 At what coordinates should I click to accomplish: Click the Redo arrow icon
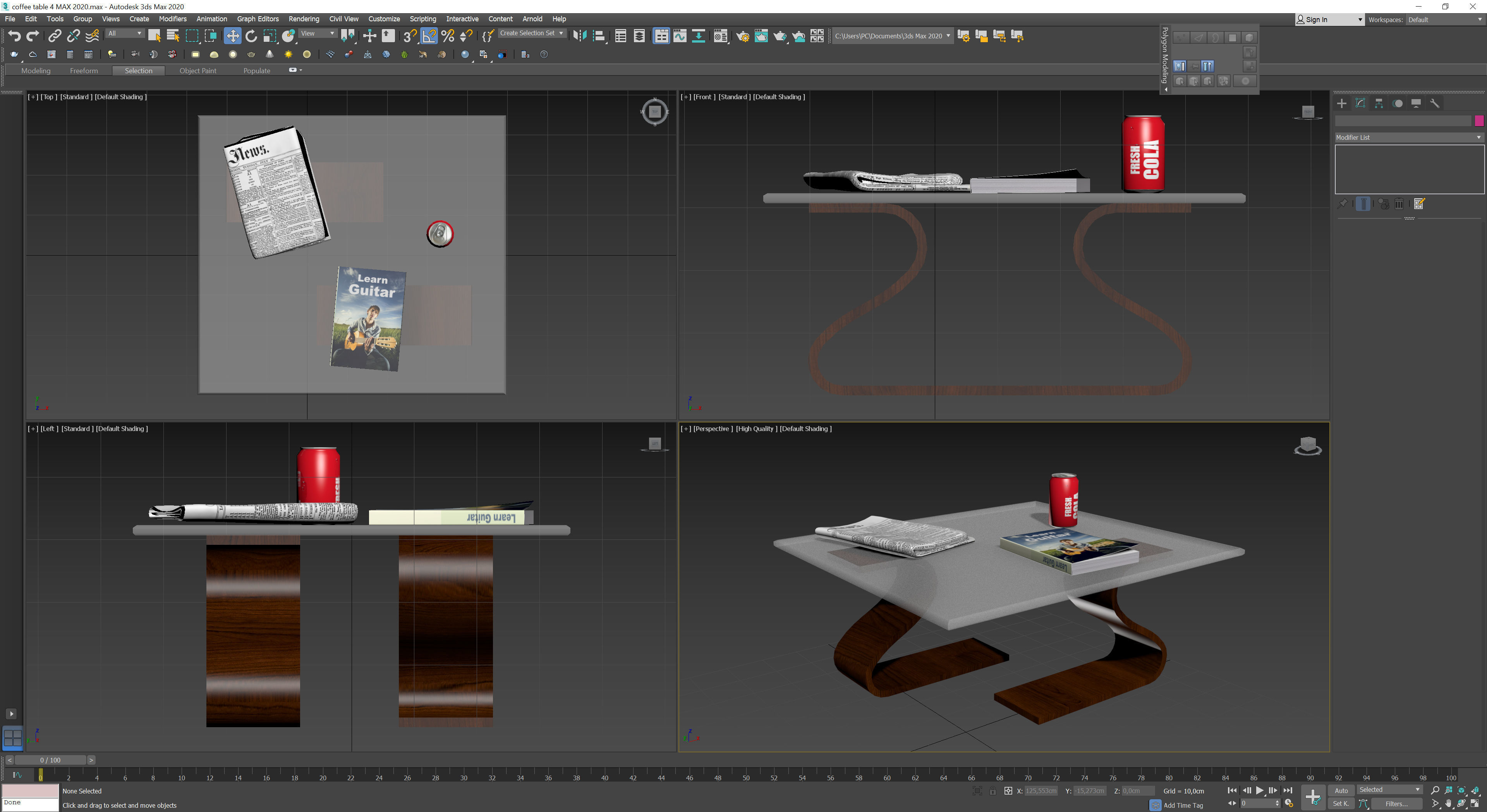coord(33,36)
